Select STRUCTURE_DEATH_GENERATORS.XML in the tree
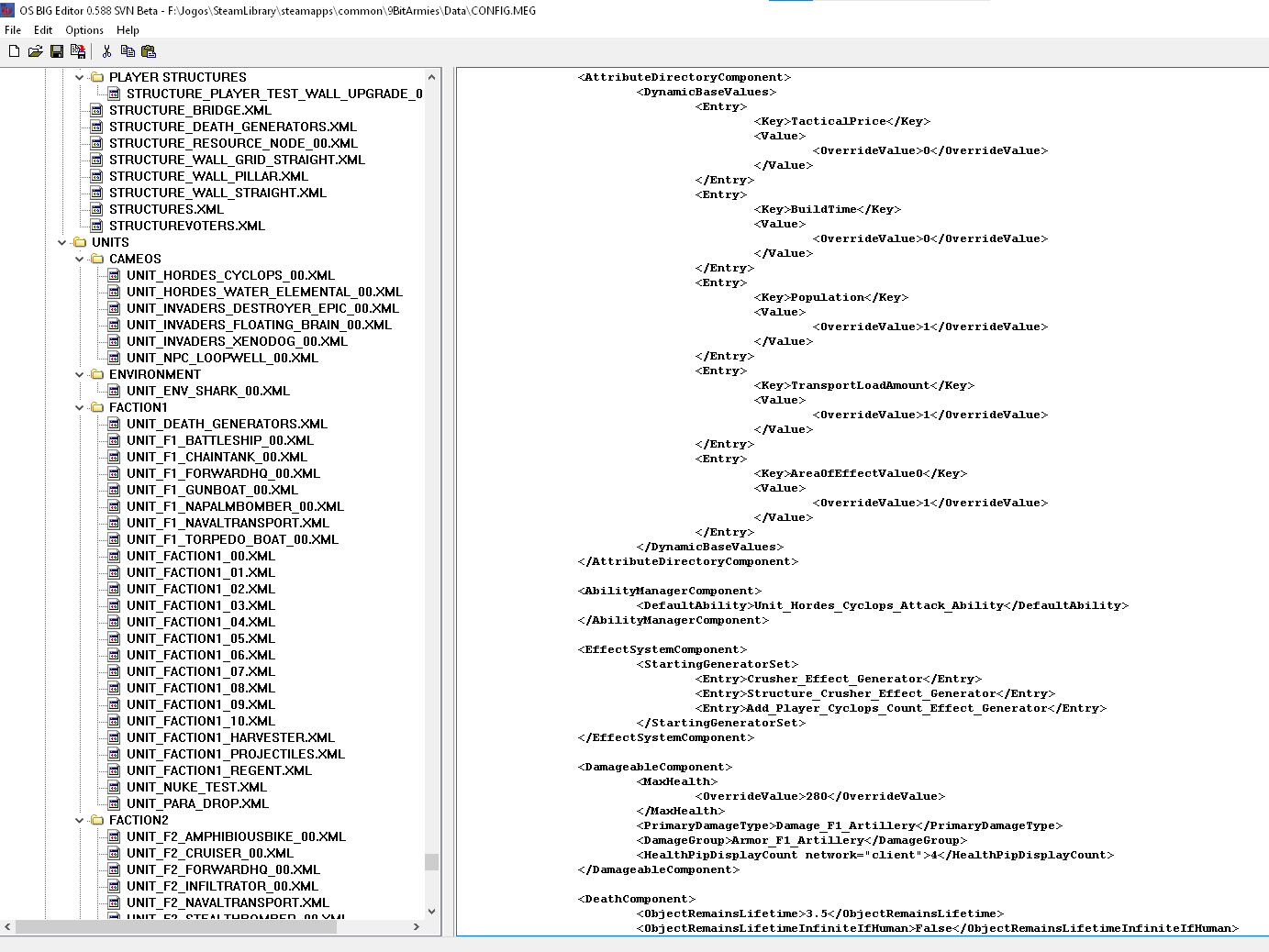The image size is (1269, 952). (x=233, y=127)
